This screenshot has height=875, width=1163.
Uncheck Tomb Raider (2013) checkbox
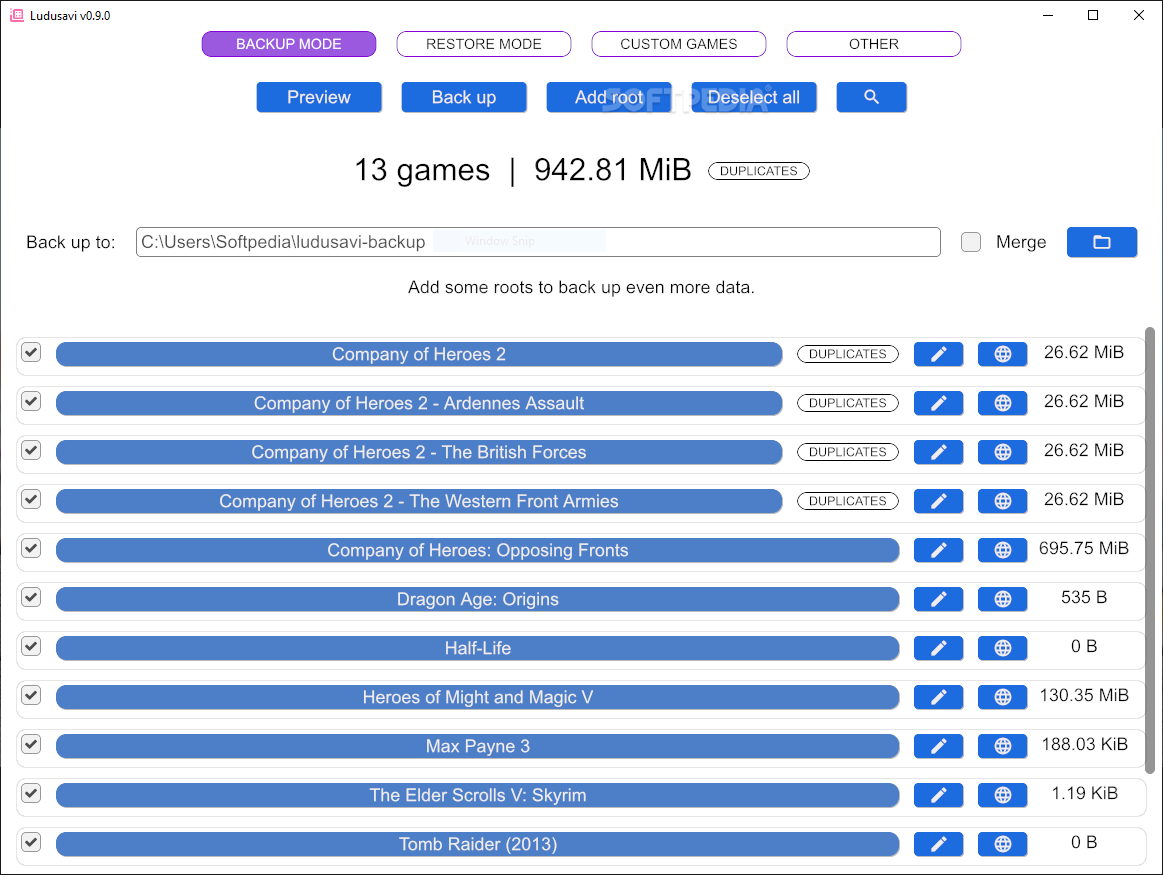[x=31, y=842]
